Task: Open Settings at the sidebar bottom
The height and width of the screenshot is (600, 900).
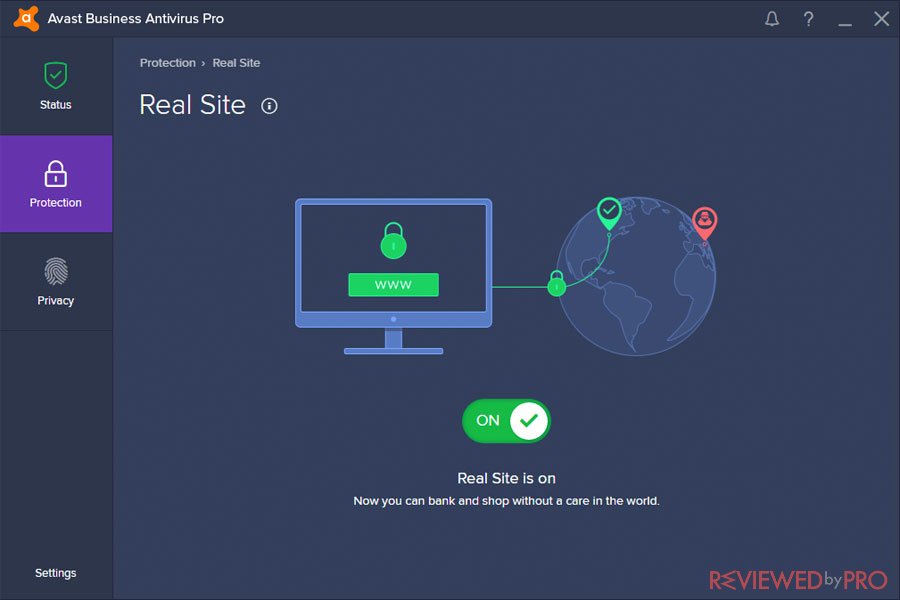Action: (x=56, y=573)
